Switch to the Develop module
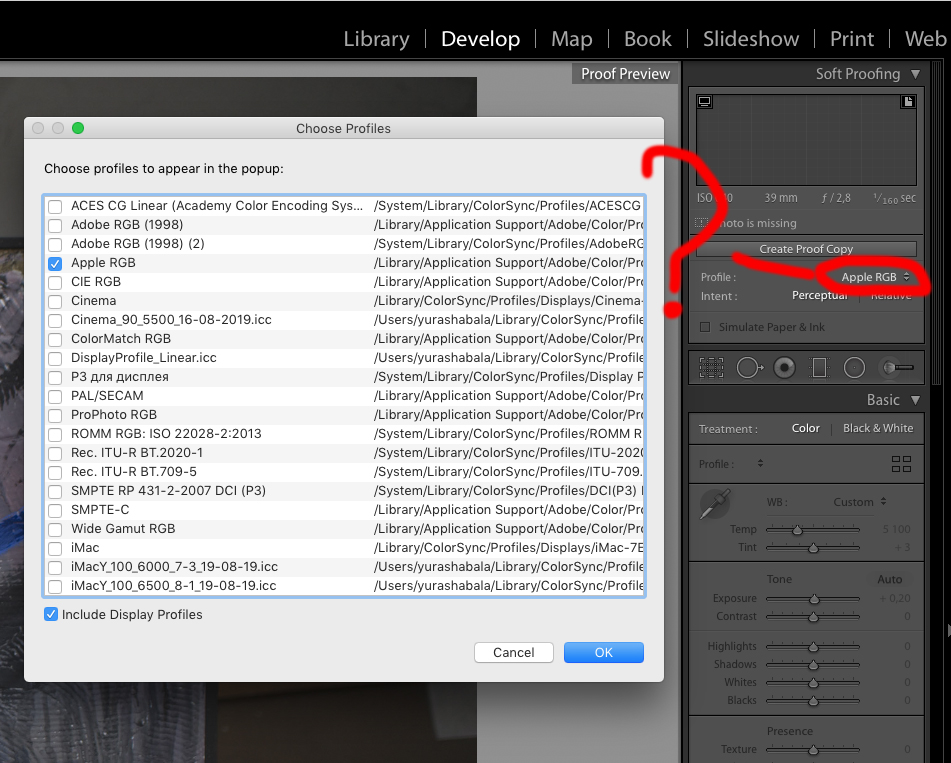Screen dimensions: 951x763 coord(480,39)
